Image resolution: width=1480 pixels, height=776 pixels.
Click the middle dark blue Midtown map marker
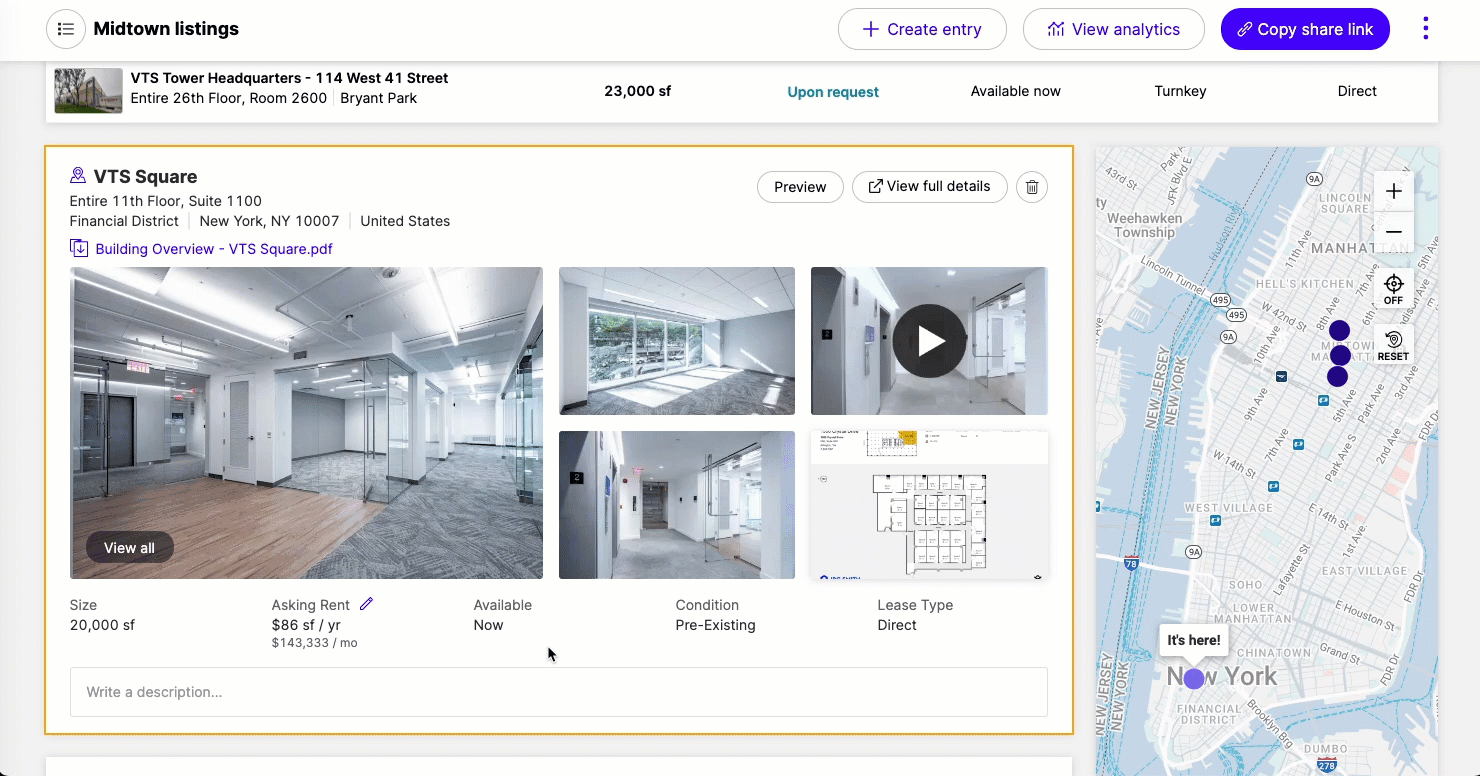click(x=1341, y=355)
